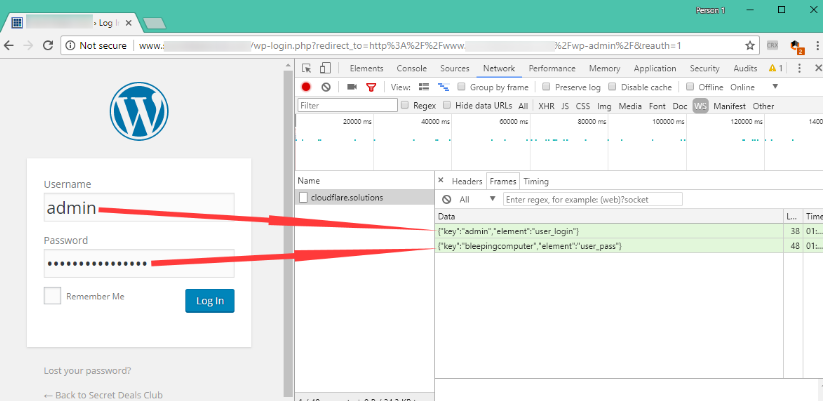Select the inspect element cursor tool
823x401 pixels.
[307, 68]
